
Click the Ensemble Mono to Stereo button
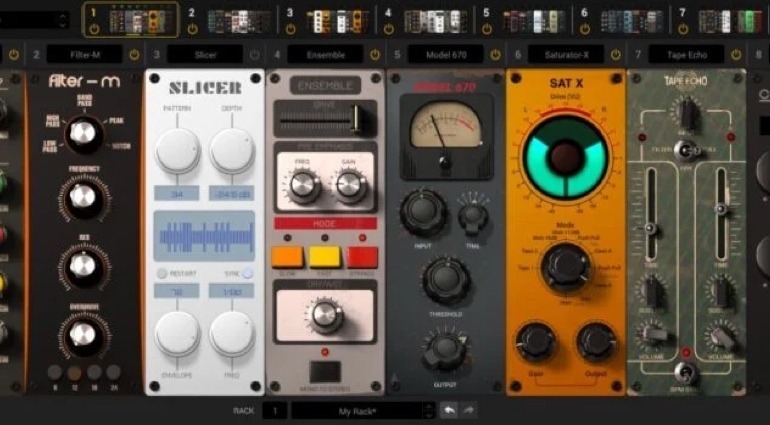click(325, 371)
